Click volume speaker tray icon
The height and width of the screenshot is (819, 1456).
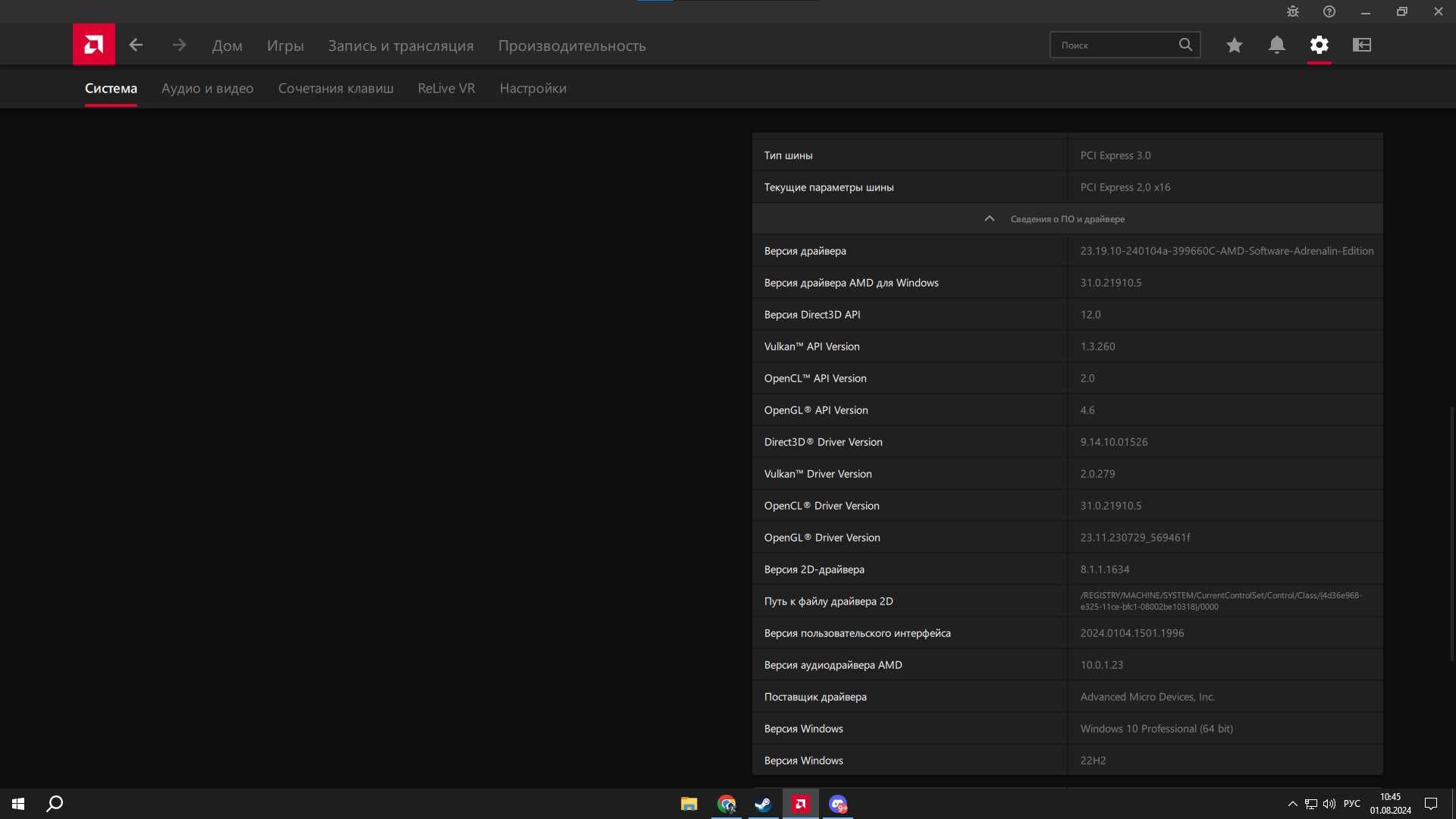click(1329, 804)
